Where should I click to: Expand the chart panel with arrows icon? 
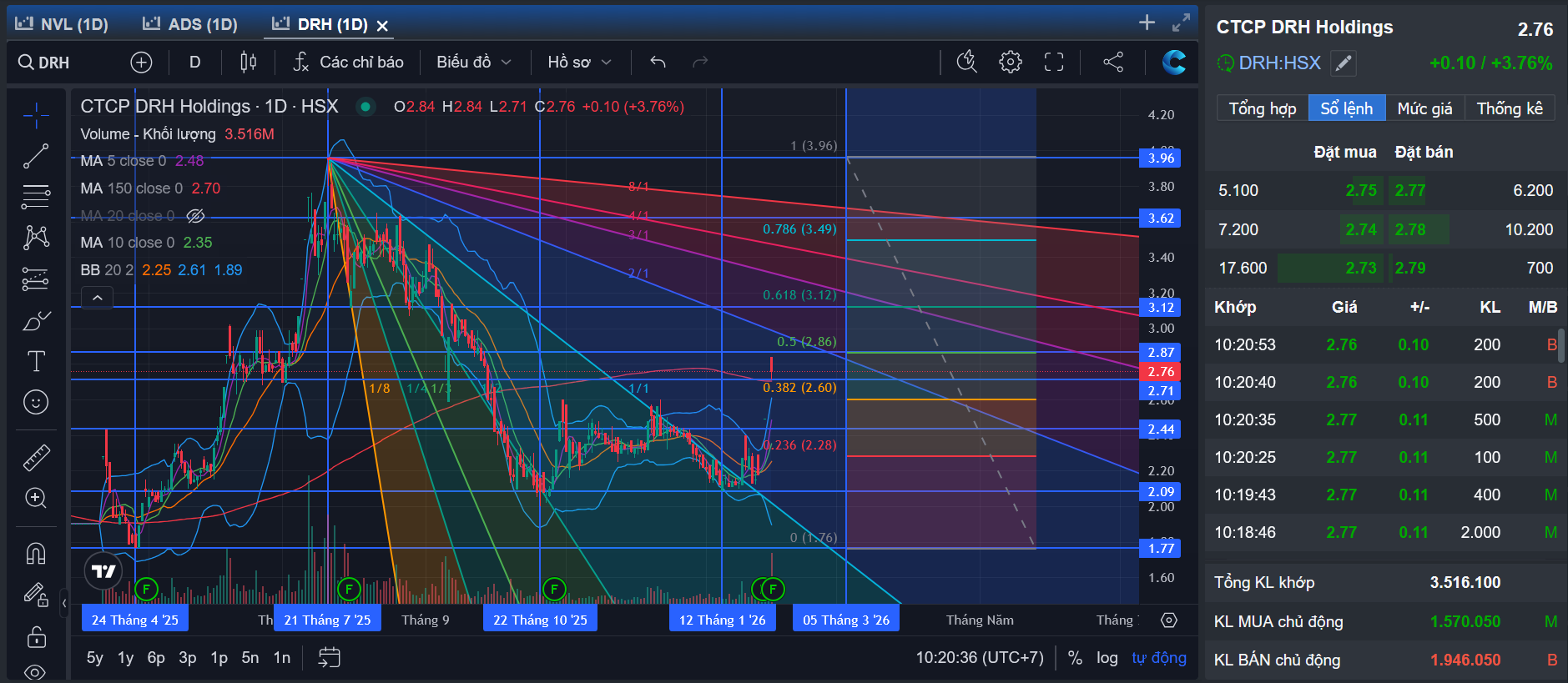1181,23
